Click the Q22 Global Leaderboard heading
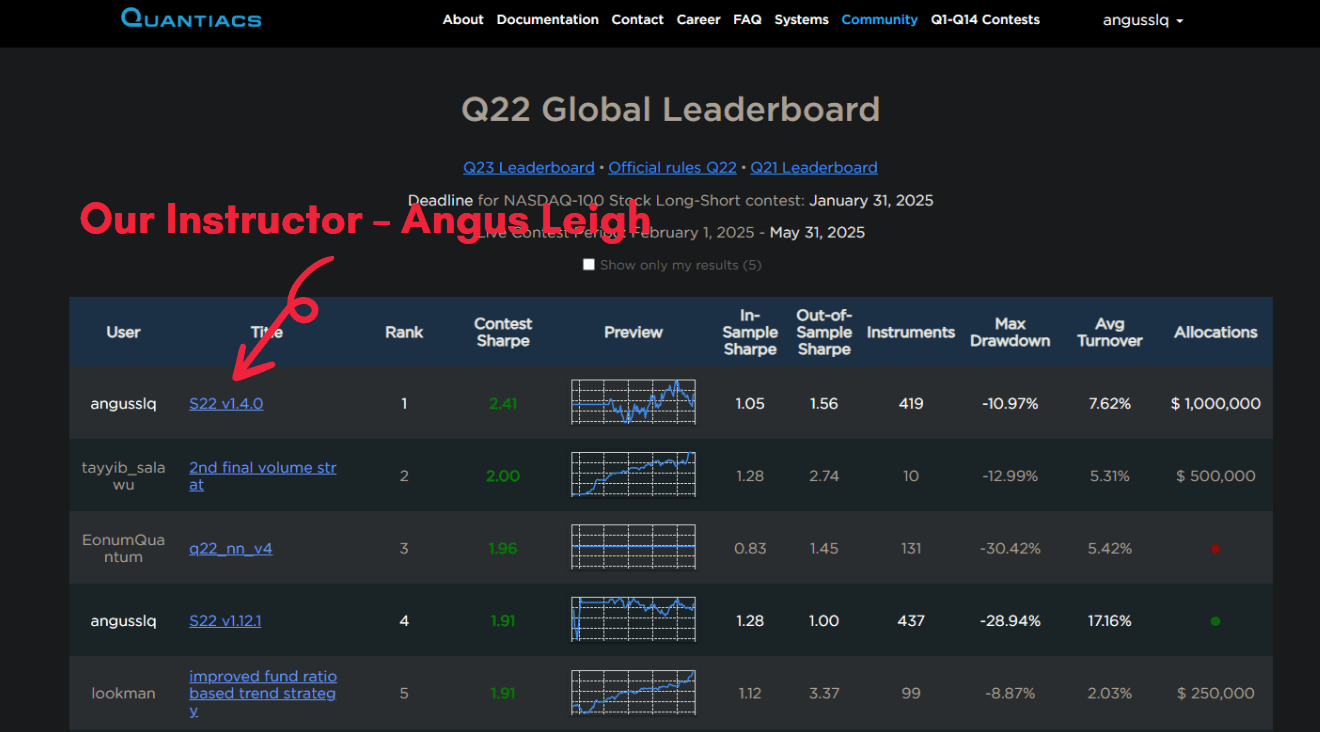The height and width of the screenshot is (732, 1320). click(x=671, y=109)
